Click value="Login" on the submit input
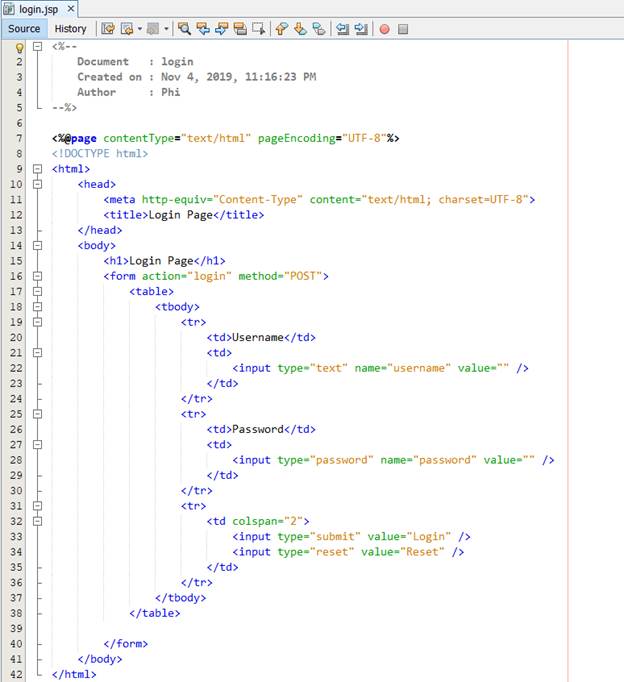The width and height of the screenshot is (624, 682). tap(409, 537)
